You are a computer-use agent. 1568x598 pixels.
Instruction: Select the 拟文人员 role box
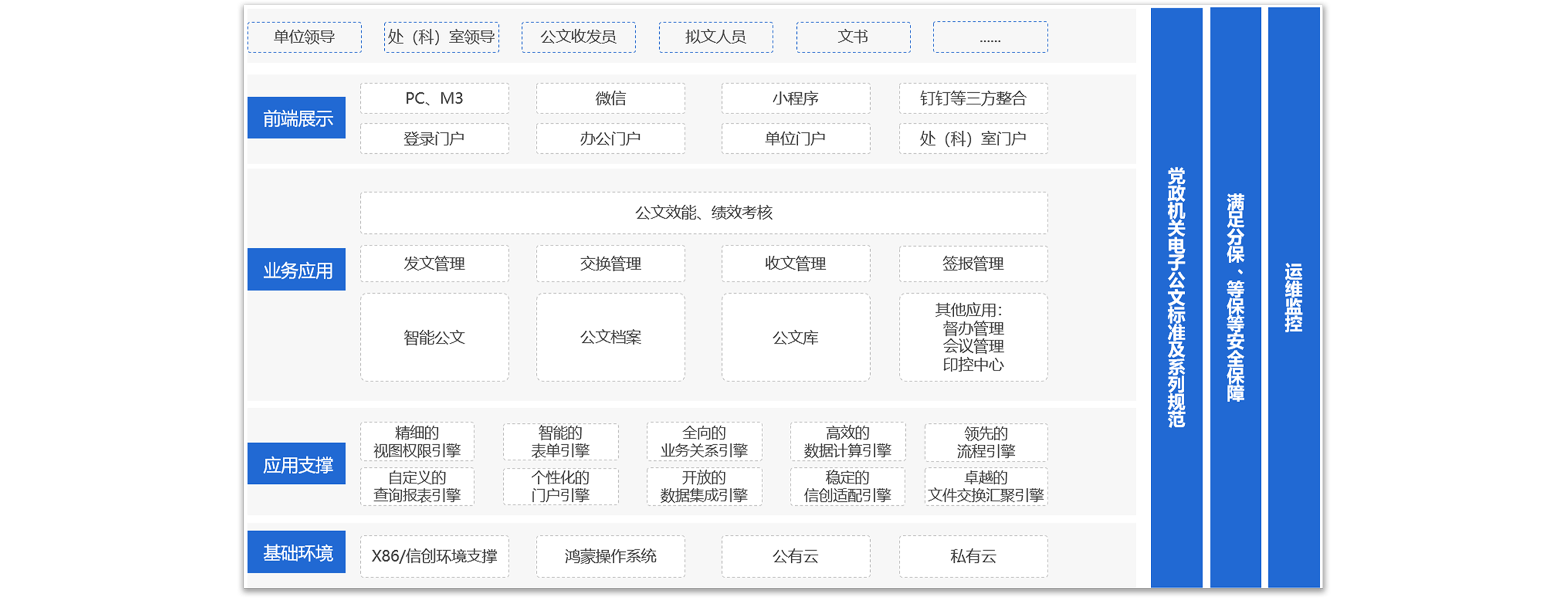tap(716, 37)
